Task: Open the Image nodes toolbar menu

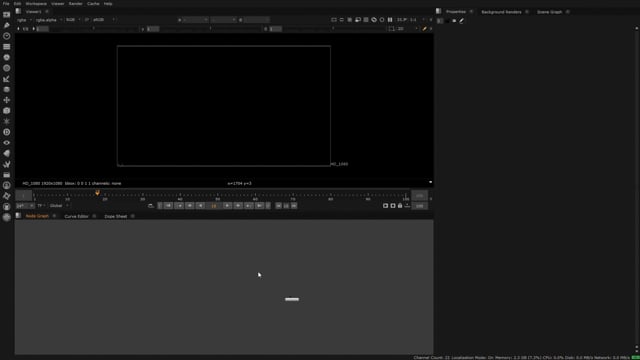Action: pos(7,15)
